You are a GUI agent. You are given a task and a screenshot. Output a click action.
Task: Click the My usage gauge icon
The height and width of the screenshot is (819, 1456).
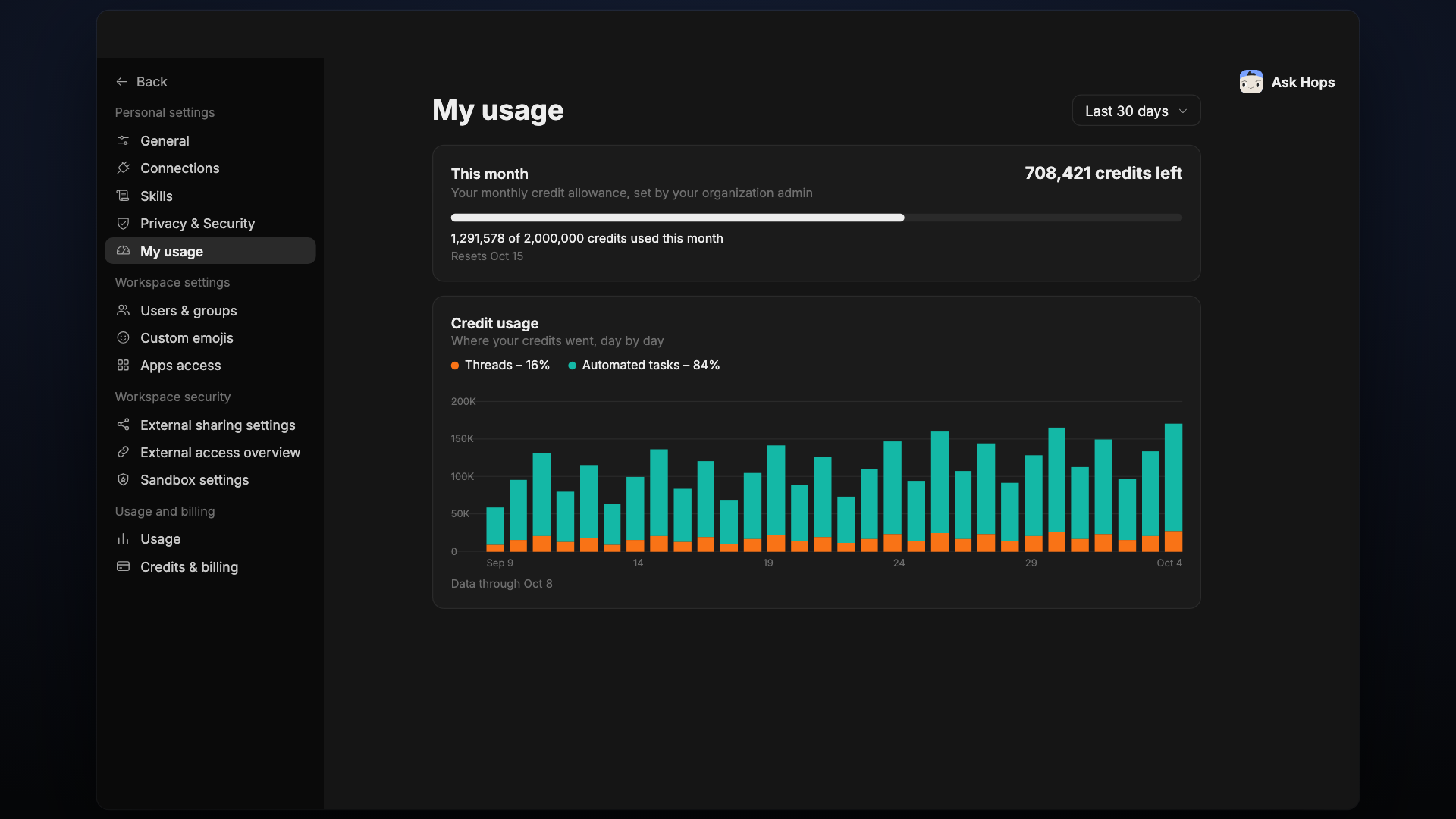[x=123, y=251]
